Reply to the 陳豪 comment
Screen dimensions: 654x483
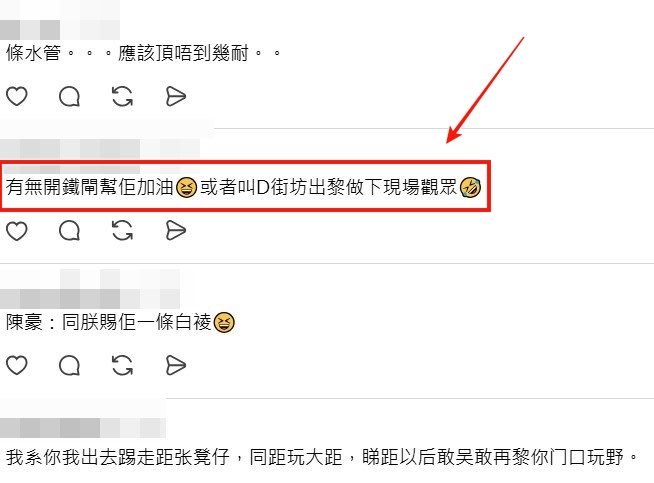(69, 365)
